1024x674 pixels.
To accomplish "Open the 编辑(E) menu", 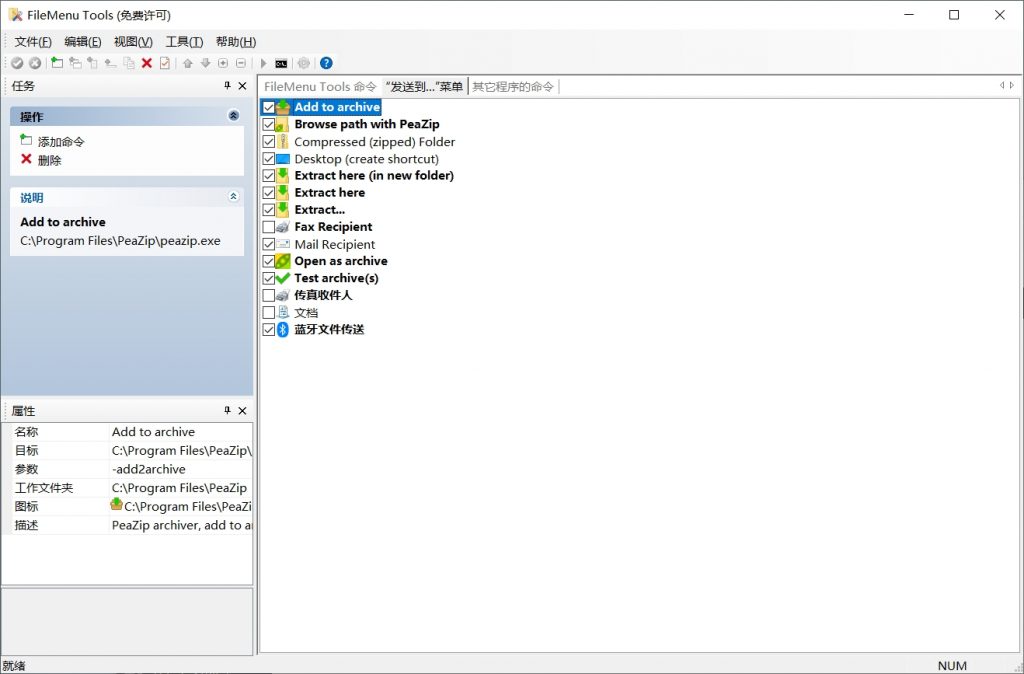I will click(82, 42).
